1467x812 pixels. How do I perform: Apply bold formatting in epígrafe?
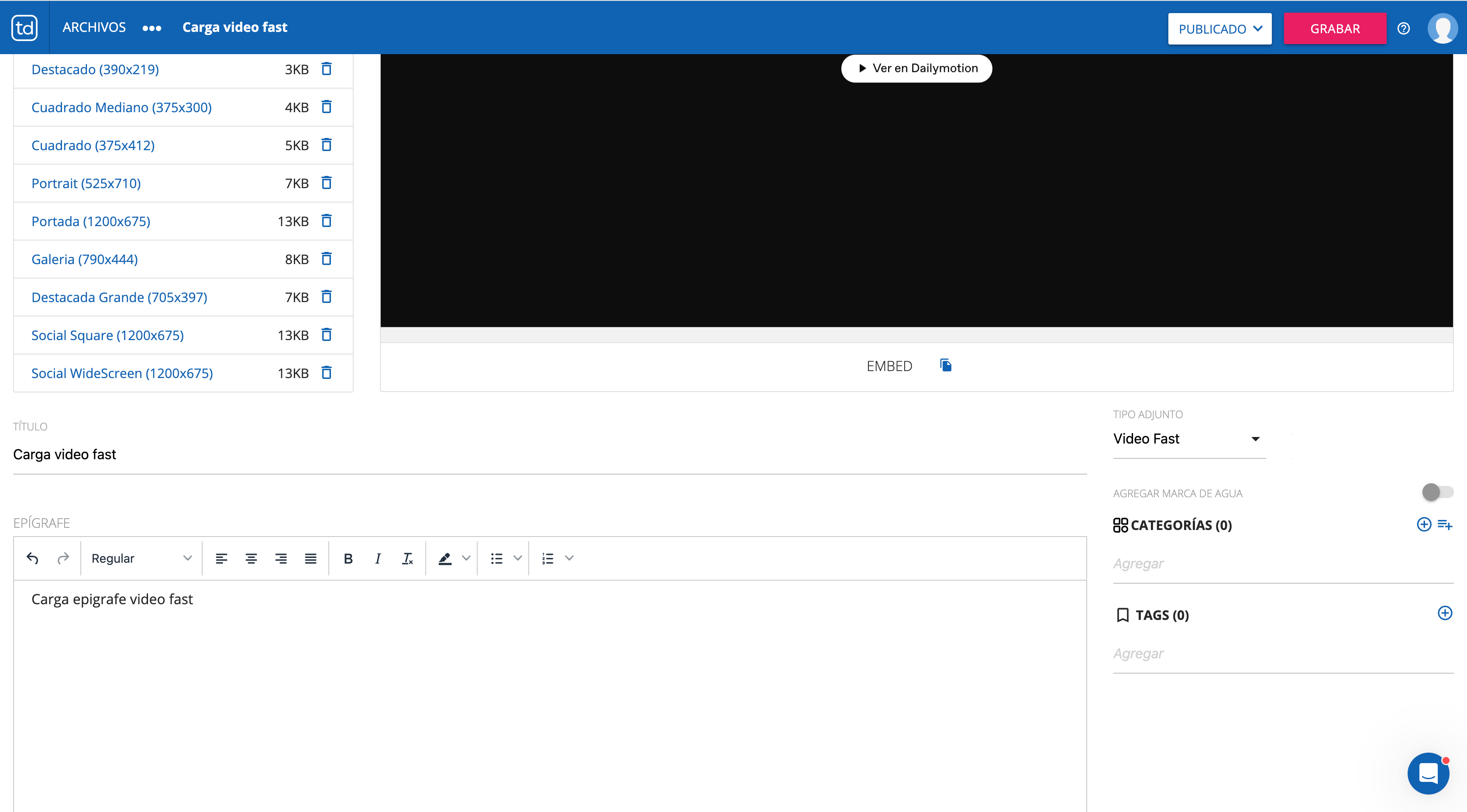point(348,559)
